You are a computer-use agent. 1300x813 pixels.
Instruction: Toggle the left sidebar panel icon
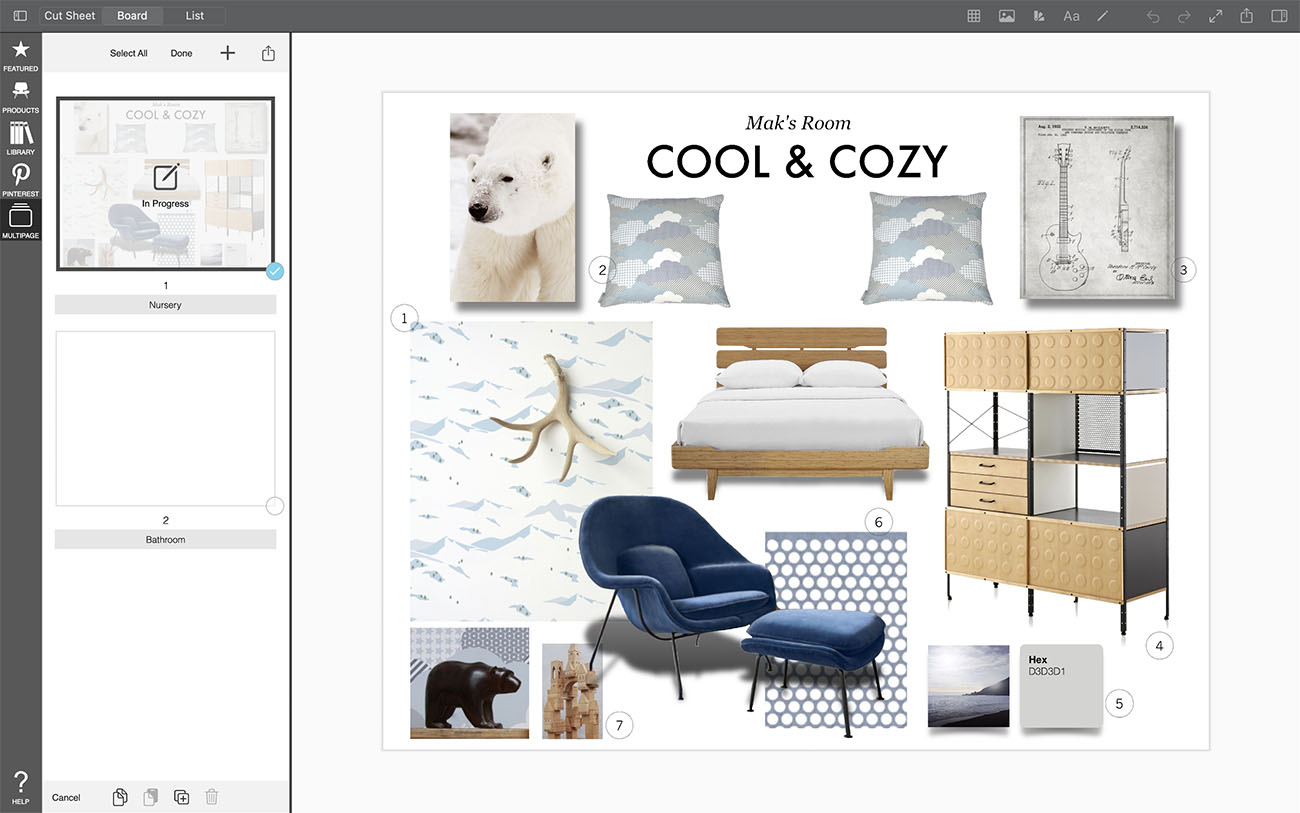[20, 16]
